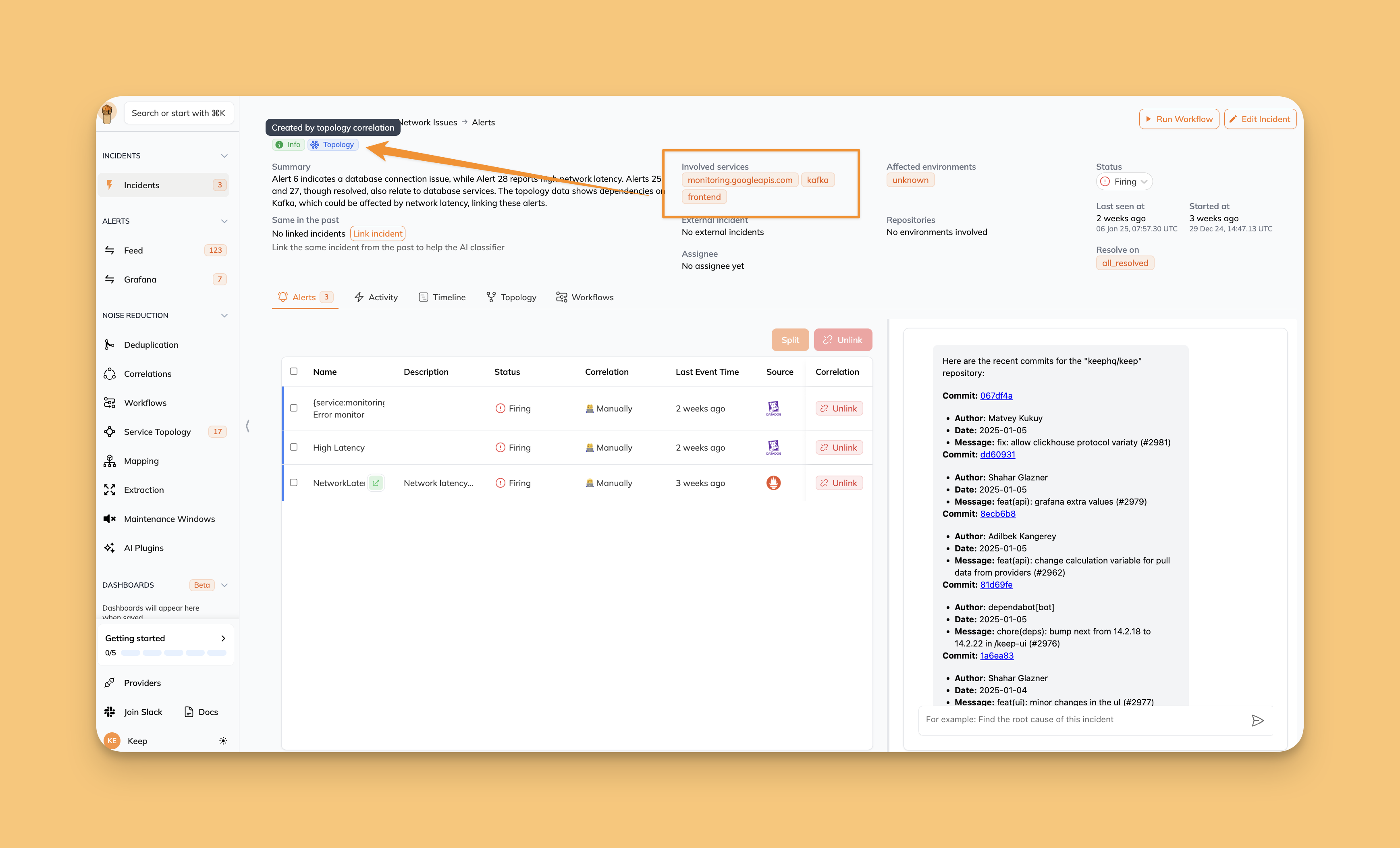
Task: Unlink the Error monitor alert
Action: pos(839,408)
